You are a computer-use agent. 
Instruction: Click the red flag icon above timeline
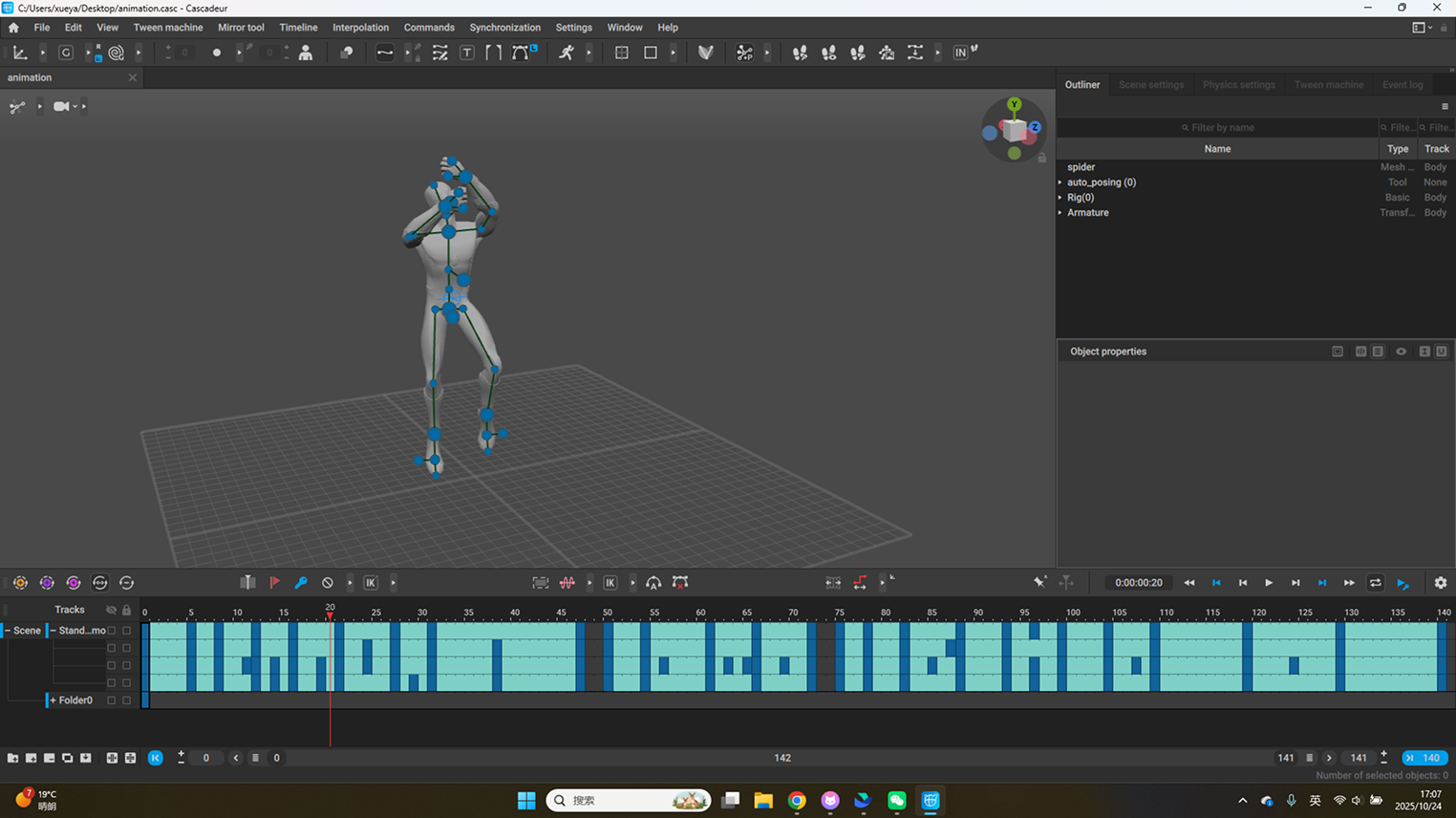click(275, 583)
